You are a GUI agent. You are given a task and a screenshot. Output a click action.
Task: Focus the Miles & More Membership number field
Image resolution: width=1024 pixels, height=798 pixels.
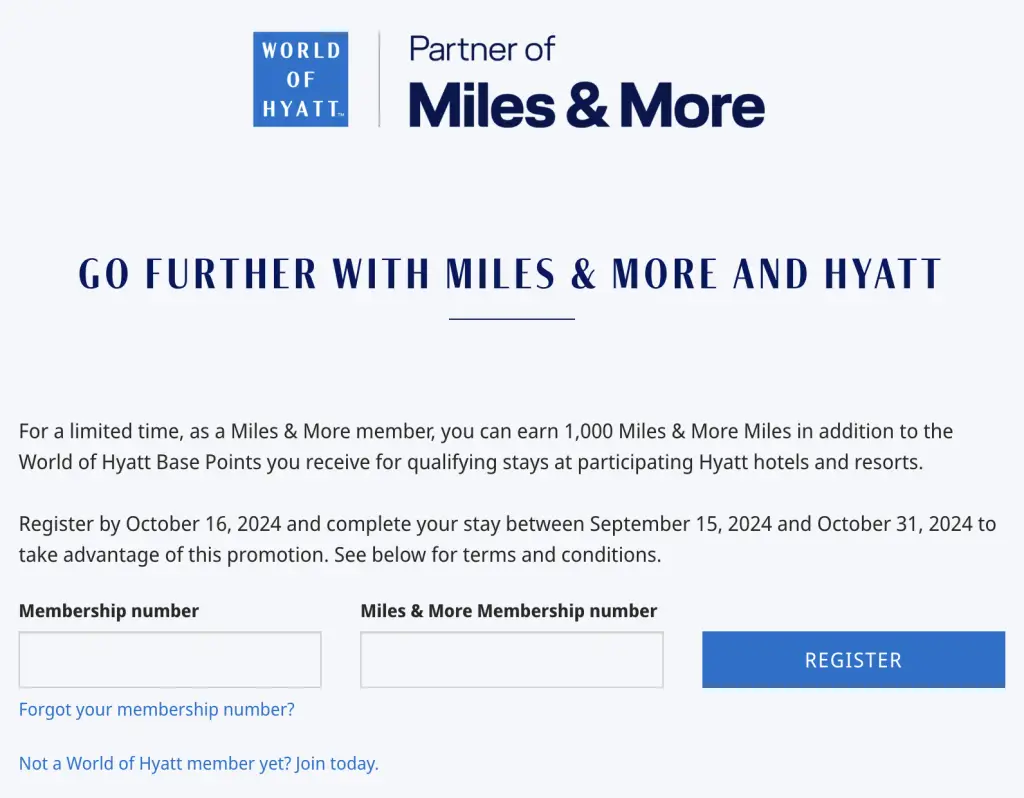click(x=511, y=659)
